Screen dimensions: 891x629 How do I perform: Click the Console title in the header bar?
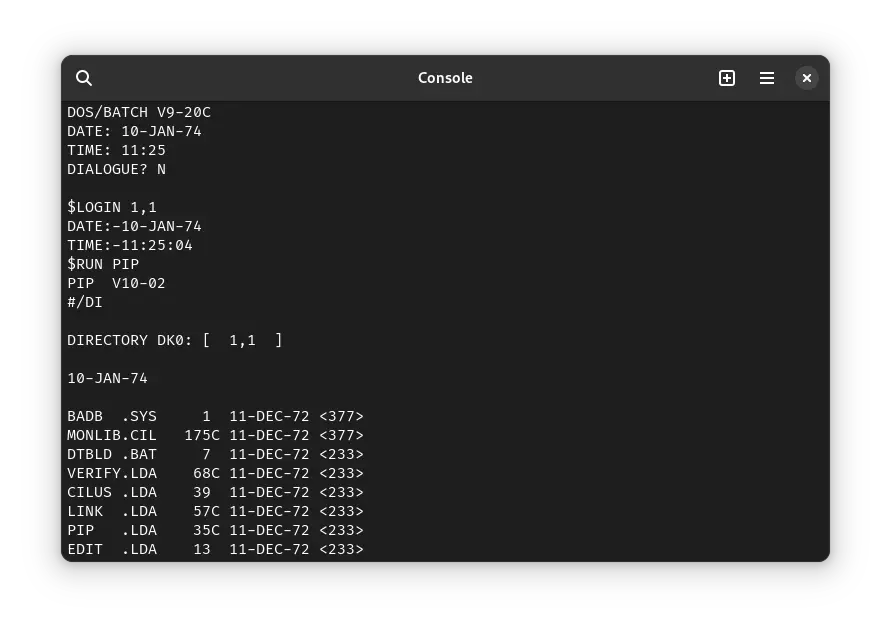tap(445, 78)
